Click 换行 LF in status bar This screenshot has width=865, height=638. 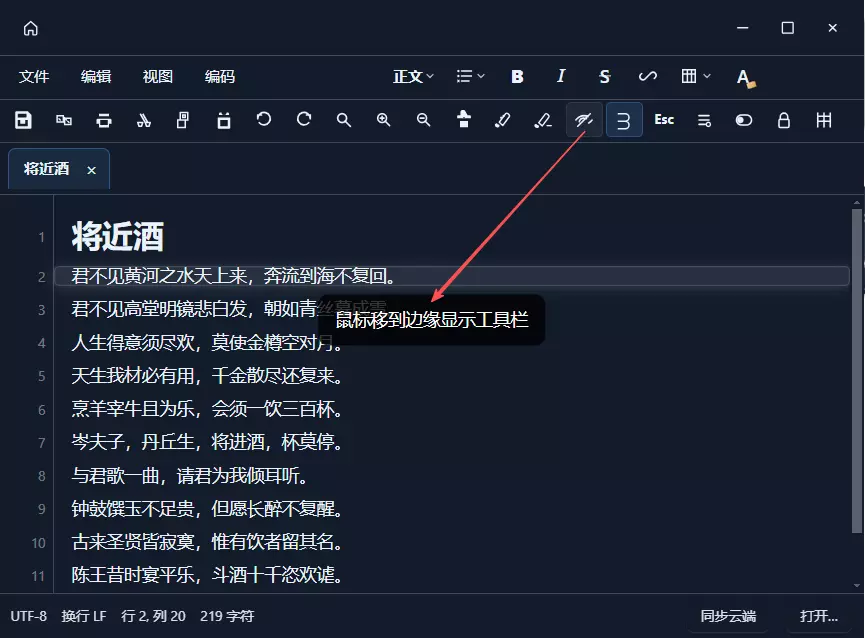point(84,616)
